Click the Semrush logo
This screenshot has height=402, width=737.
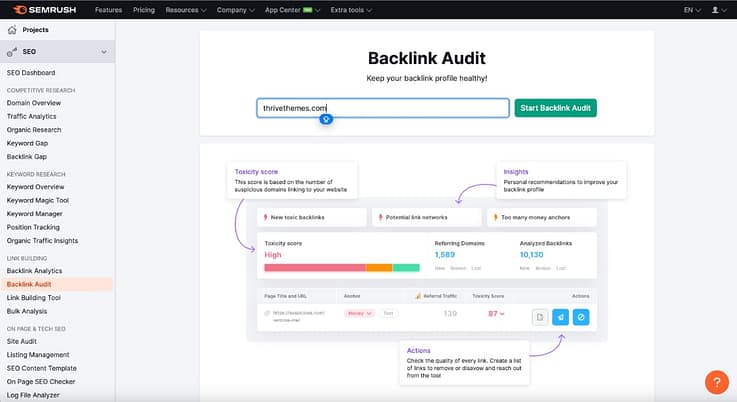pyautogui.click(x=45, y=10)
